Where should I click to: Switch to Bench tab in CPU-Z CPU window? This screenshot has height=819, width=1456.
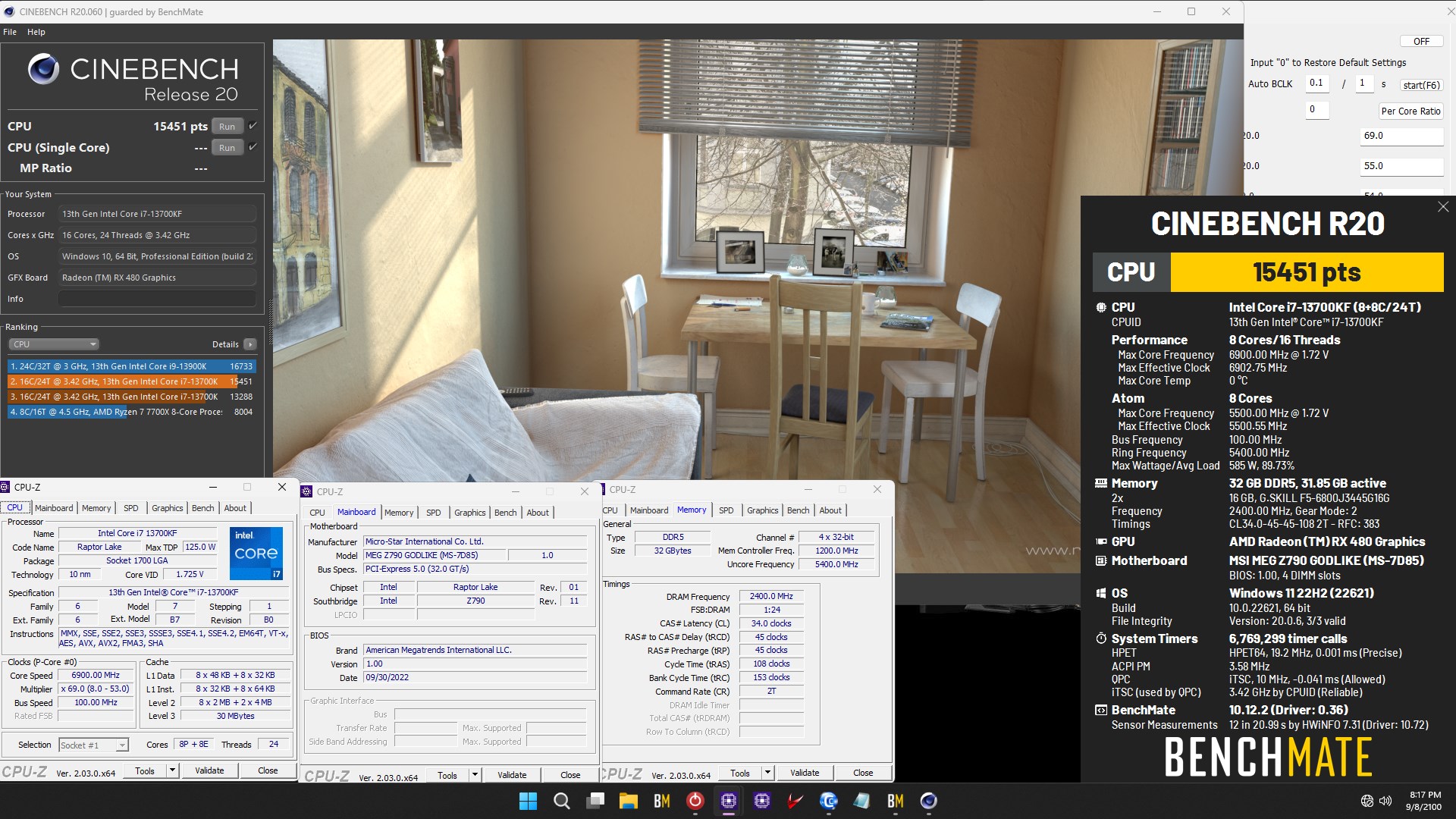(202, 508)
